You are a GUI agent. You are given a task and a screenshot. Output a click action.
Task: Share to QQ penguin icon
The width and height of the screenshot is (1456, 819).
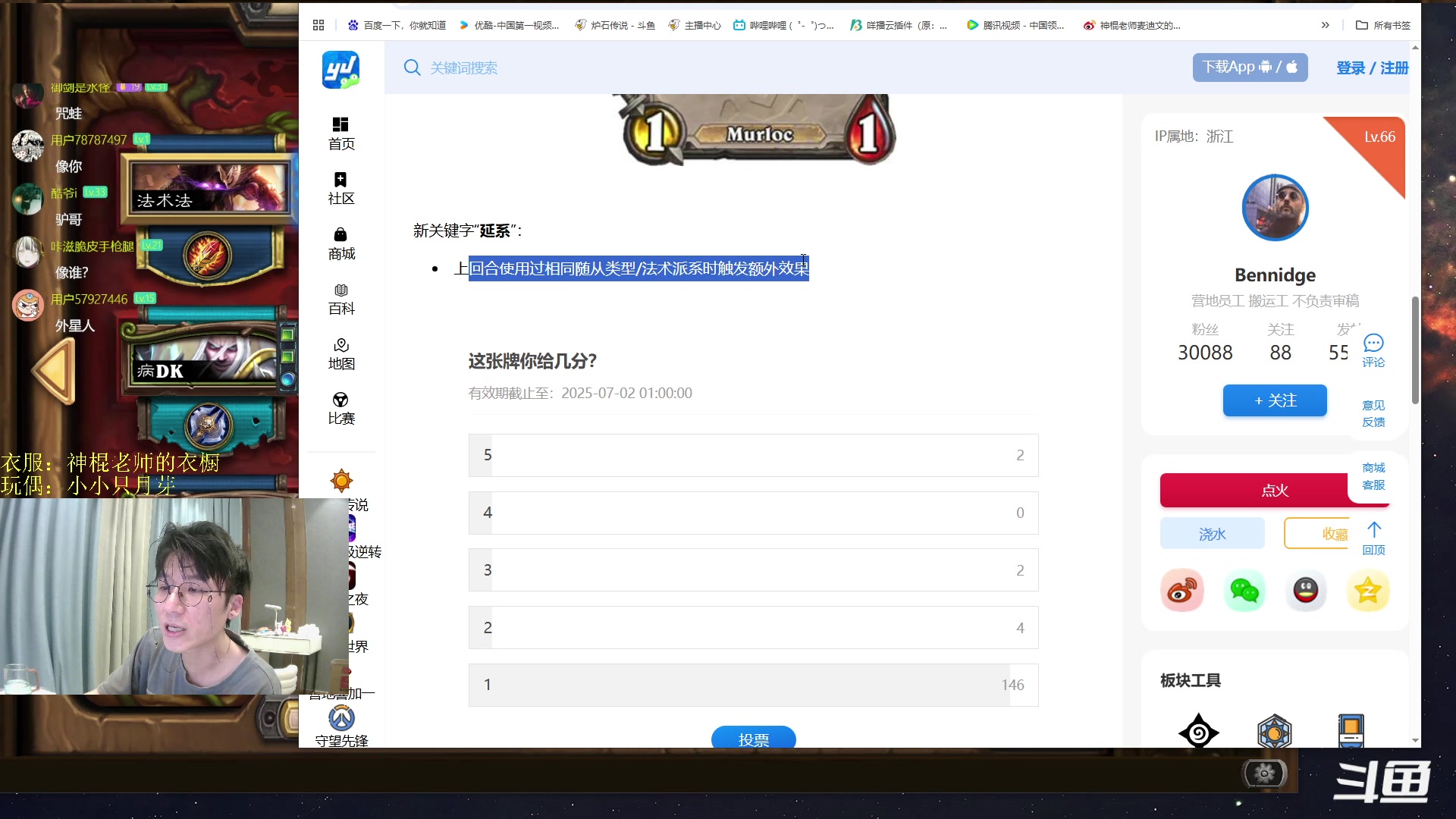[x=1306, y=591]
